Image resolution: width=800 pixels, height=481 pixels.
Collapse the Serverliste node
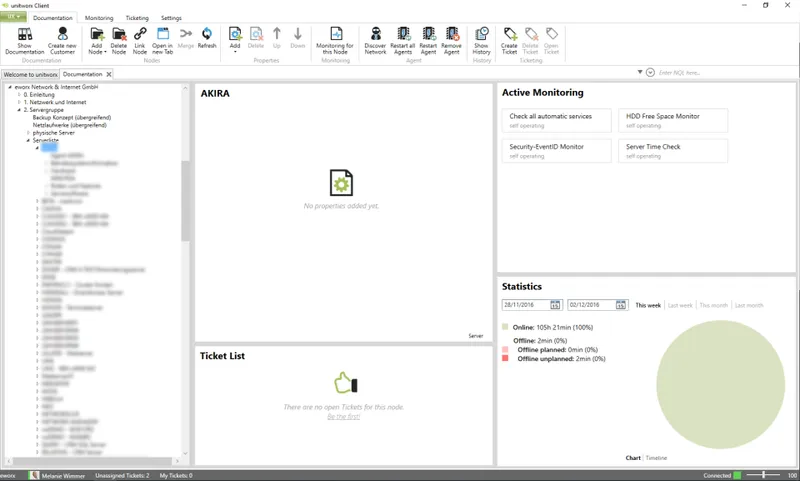click(x=29, y=140)
